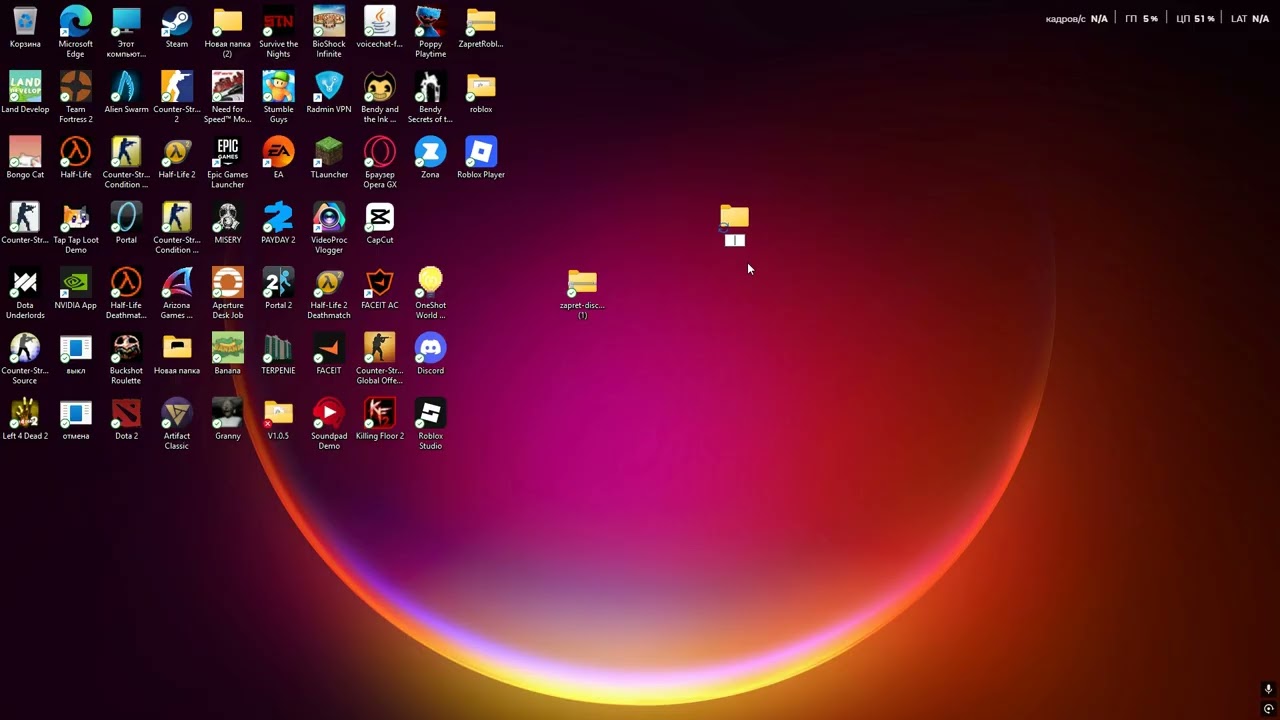The height and width of the screenshot is (720, 1280).
Task: Select the EA app shortcut
Action: pos(278,152)
